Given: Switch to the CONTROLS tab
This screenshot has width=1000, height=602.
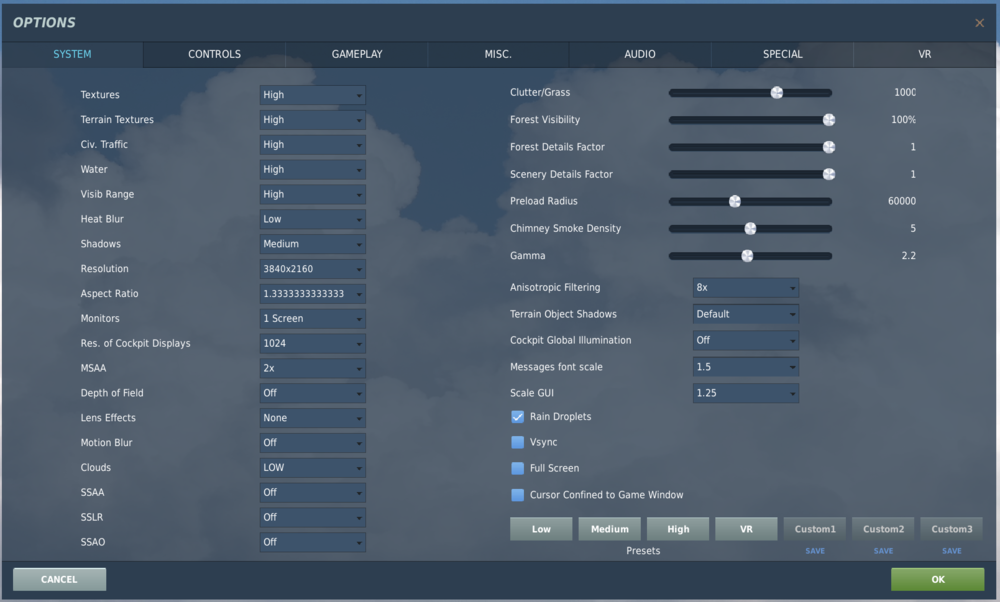Looking at the screenshot, I should click(x=214, y=54).
